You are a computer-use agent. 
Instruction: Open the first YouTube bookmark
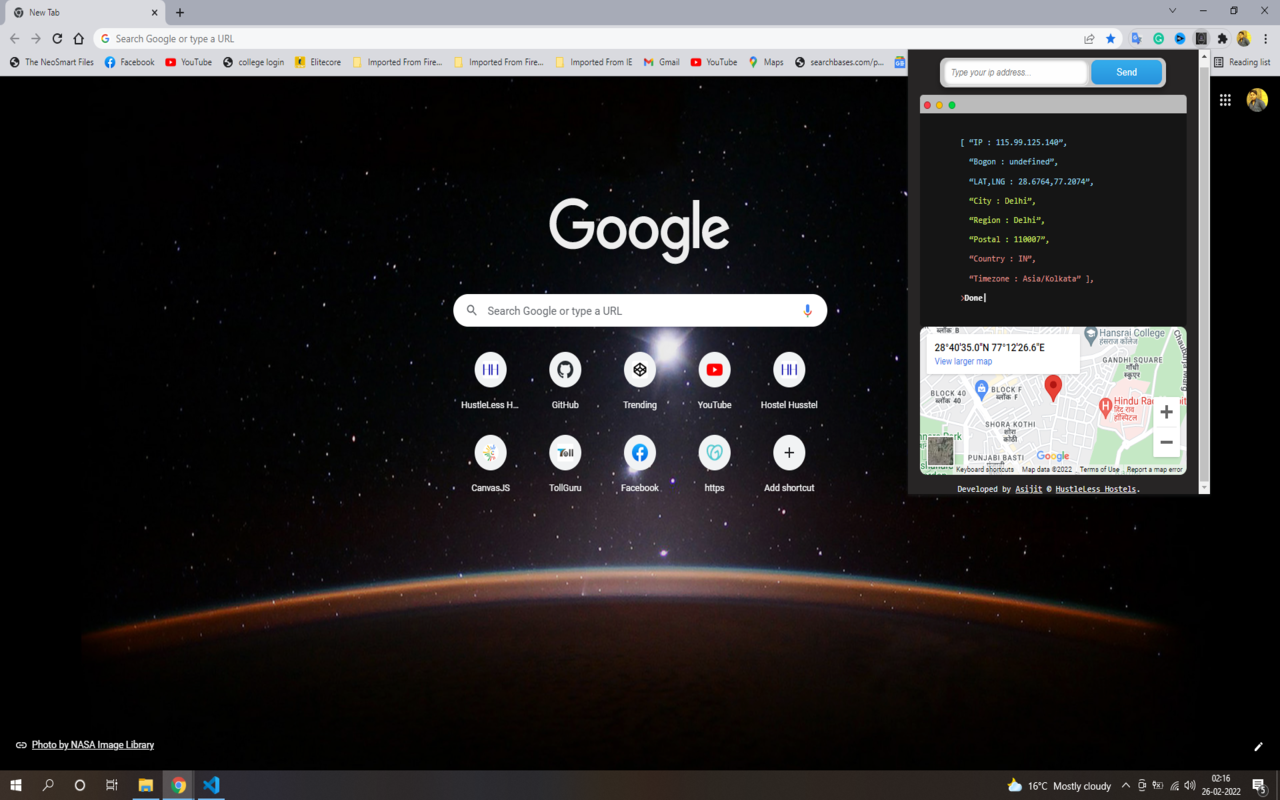189,62
